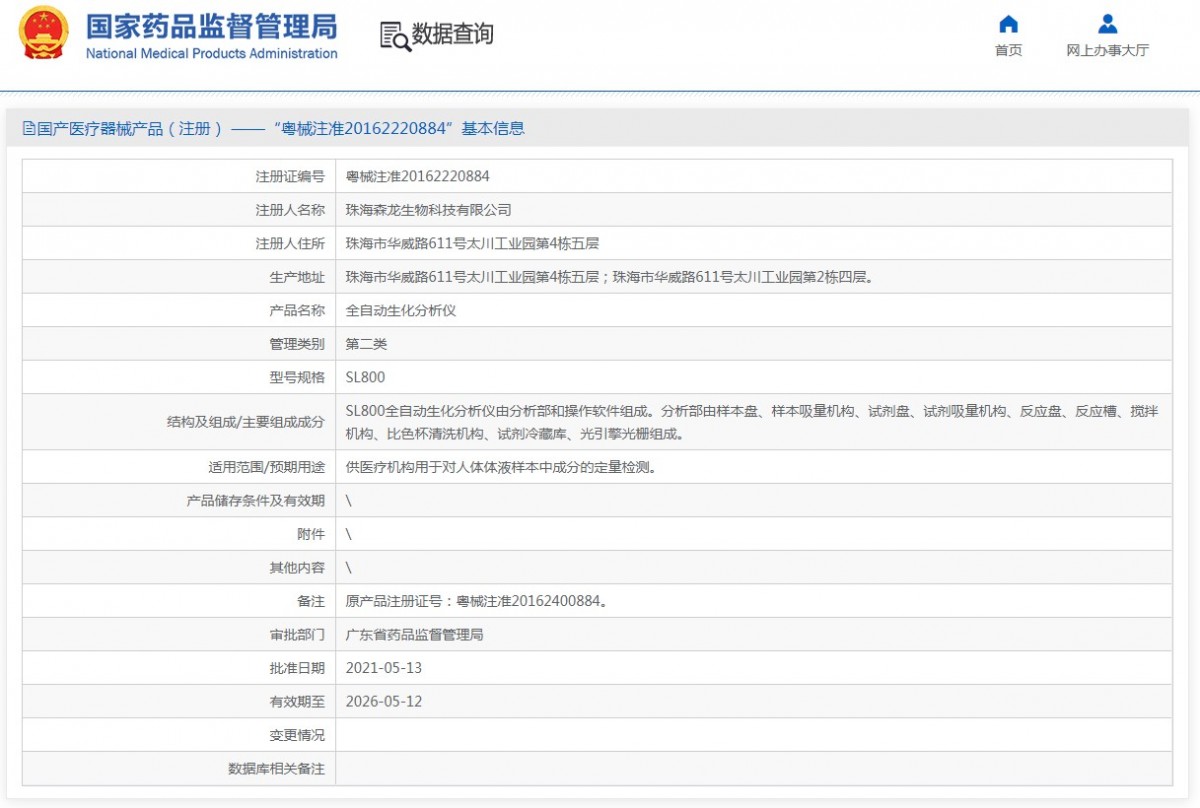Image resolution: width=1200 pixels, height=808 pixels.
Task: Click the national emblem logo
Action: pos(44,33)
